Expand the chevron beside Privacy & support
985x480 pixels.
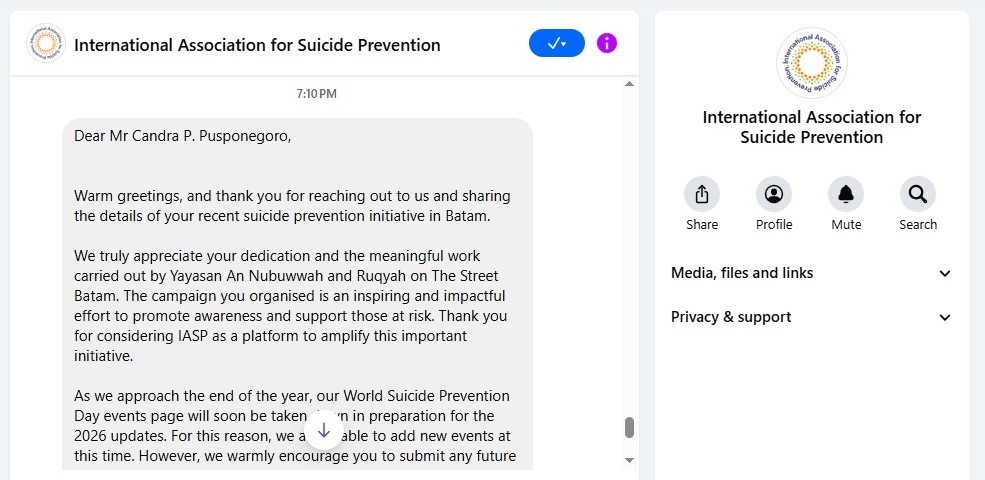(945, 318)
